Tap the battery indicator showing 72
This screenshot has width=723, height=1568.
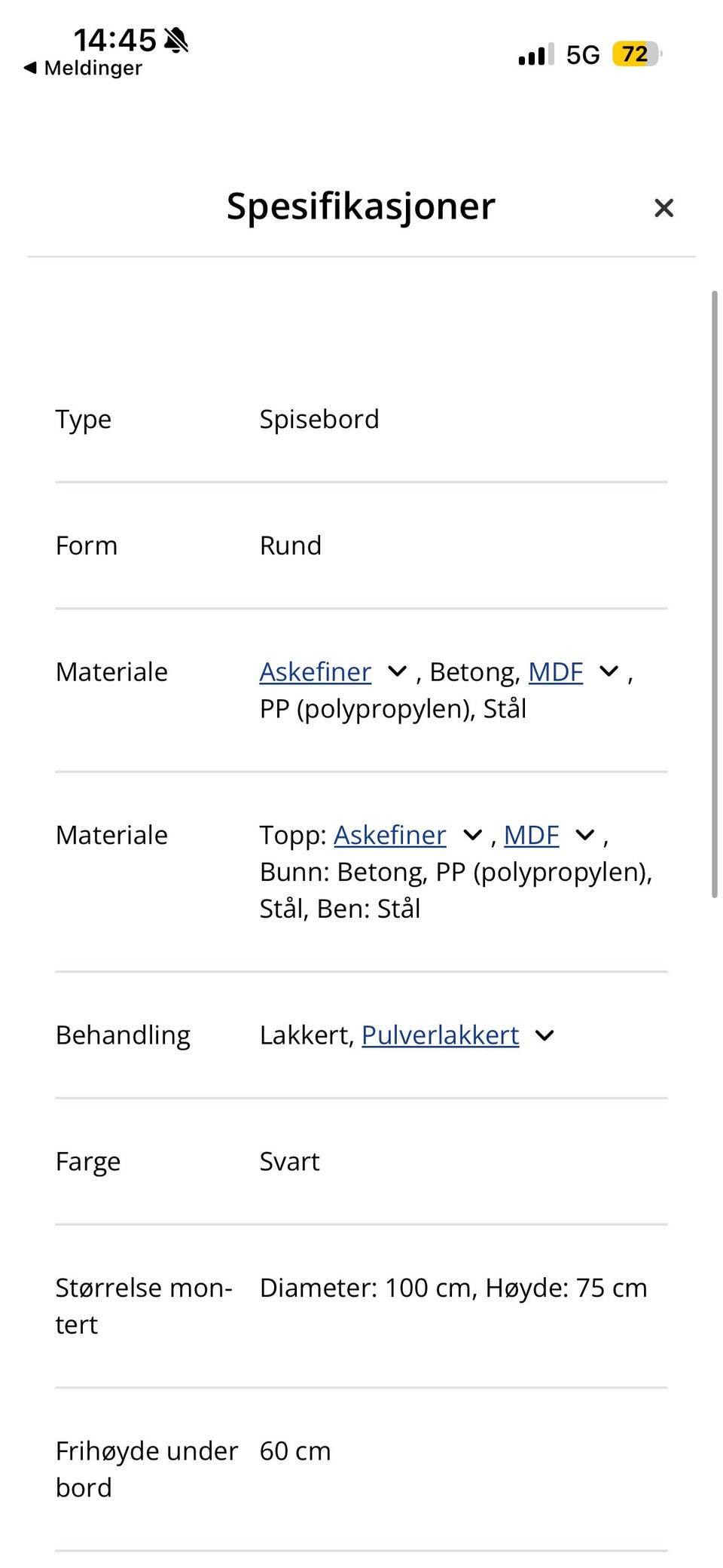pos(635,53)
